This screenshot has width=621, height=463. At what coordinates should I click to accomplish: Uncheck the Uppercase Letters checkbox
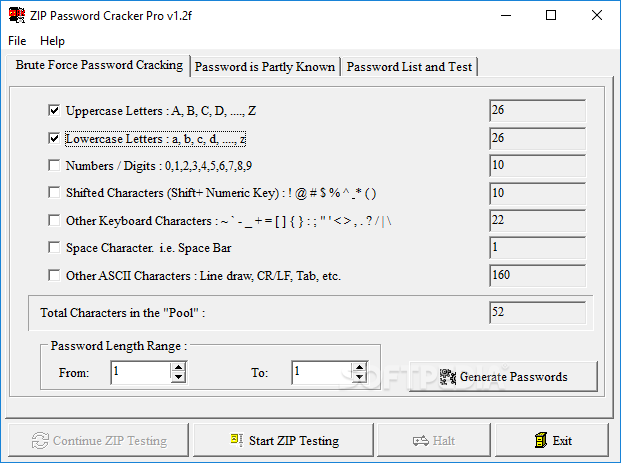pyautogui.click(x=54, y=110)
